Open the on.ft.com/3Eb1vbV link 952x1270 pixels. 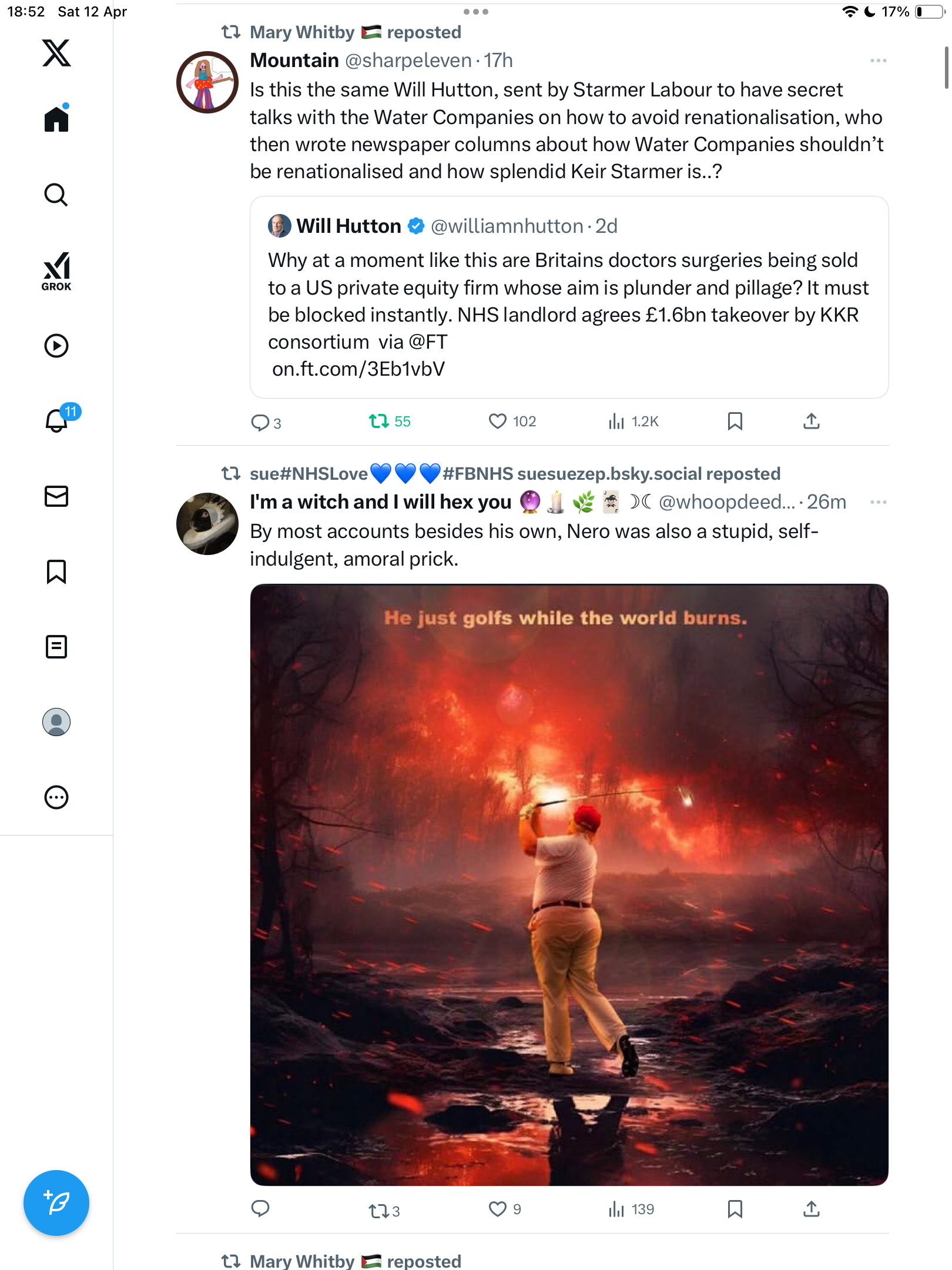point(358,369)
